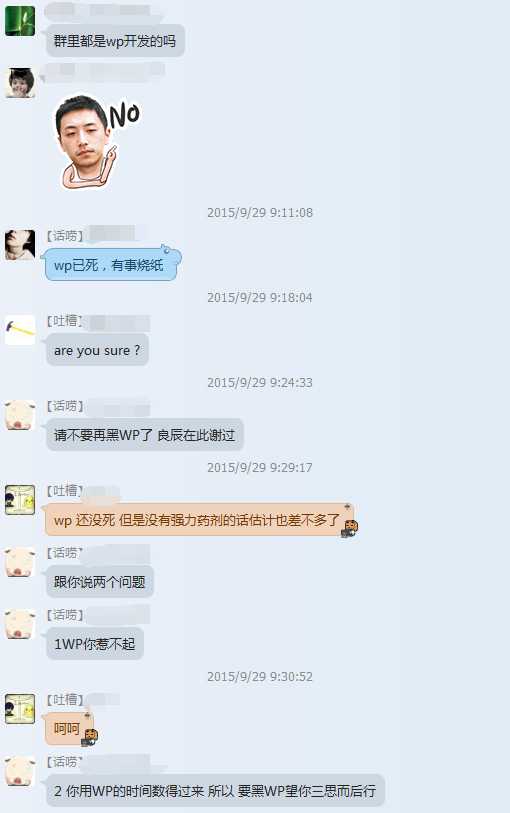The image size is (510, 813).
Task: Click cartoon avatar beside wp 还没死 message
Action: (20, 500)
